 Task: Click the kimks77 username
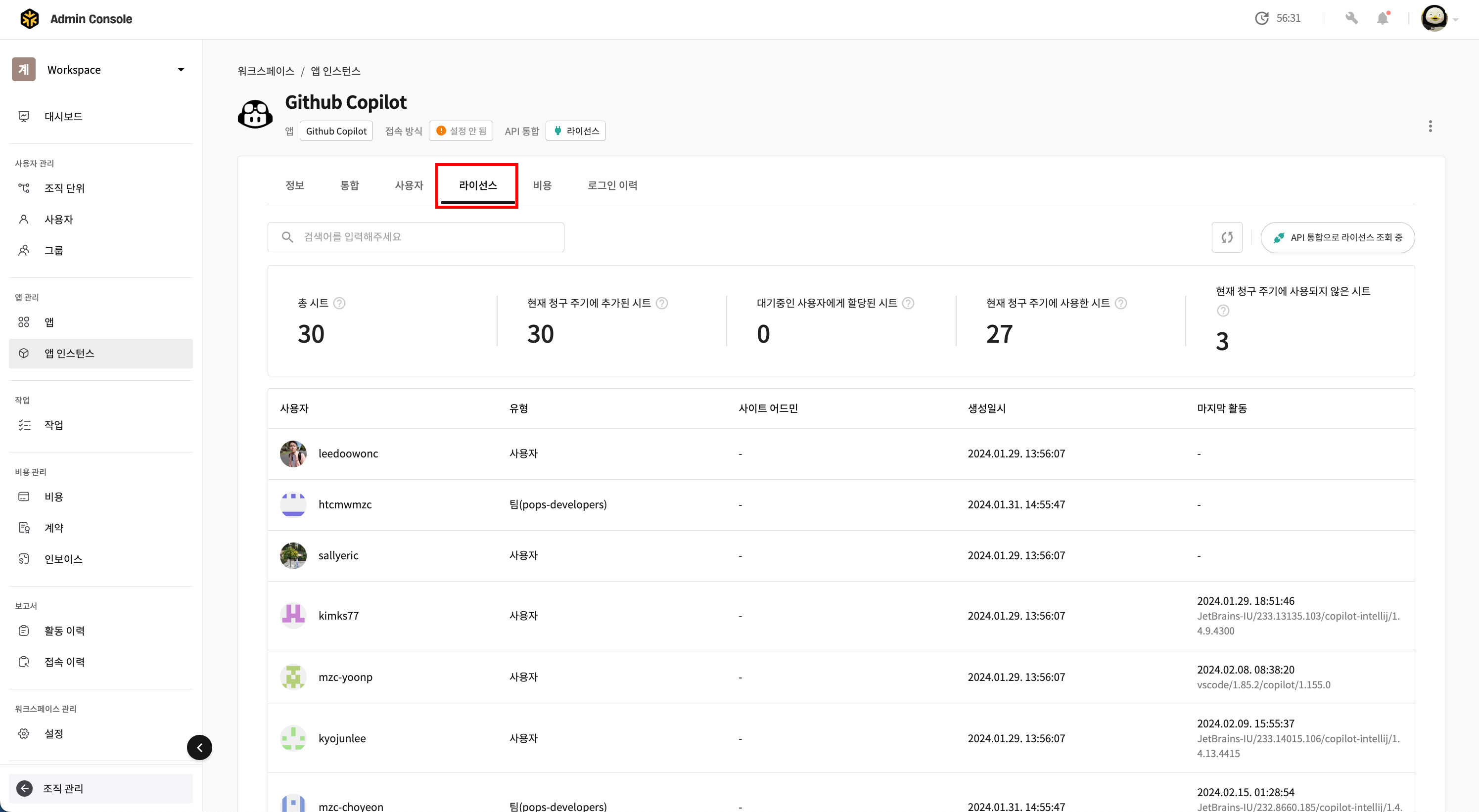point(339,616)
